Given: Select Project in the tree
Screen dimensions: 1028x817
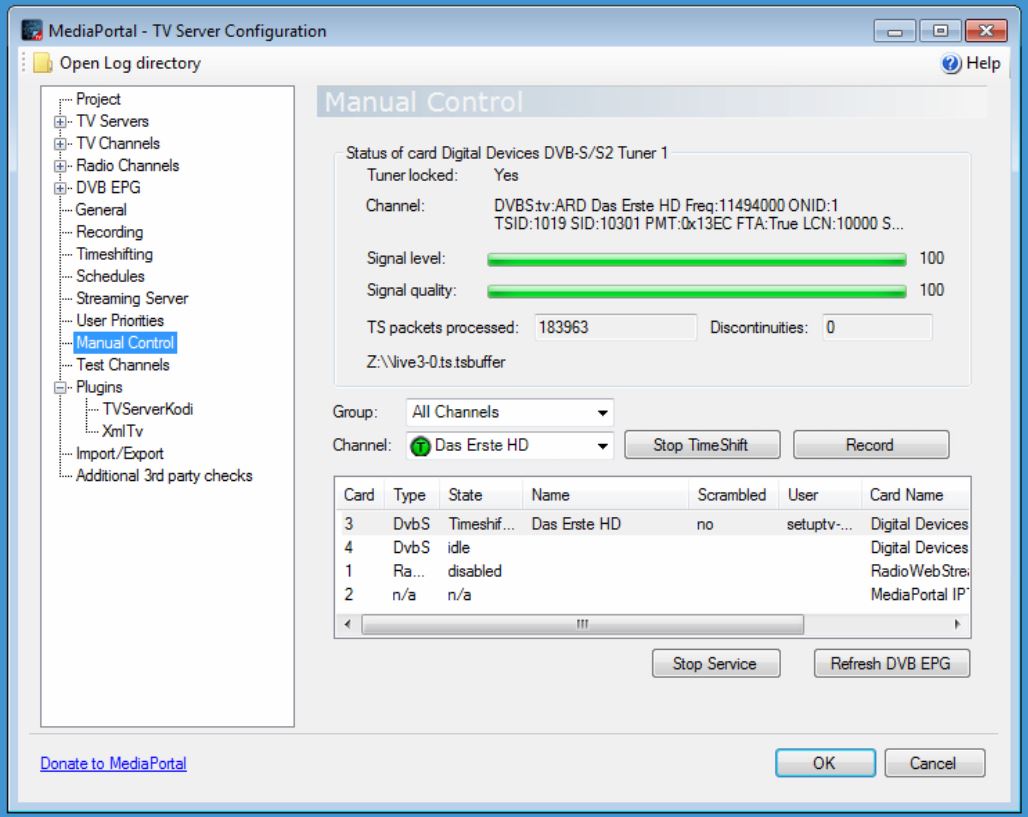Looking at the screenshot, I should [x=98, y=99].
